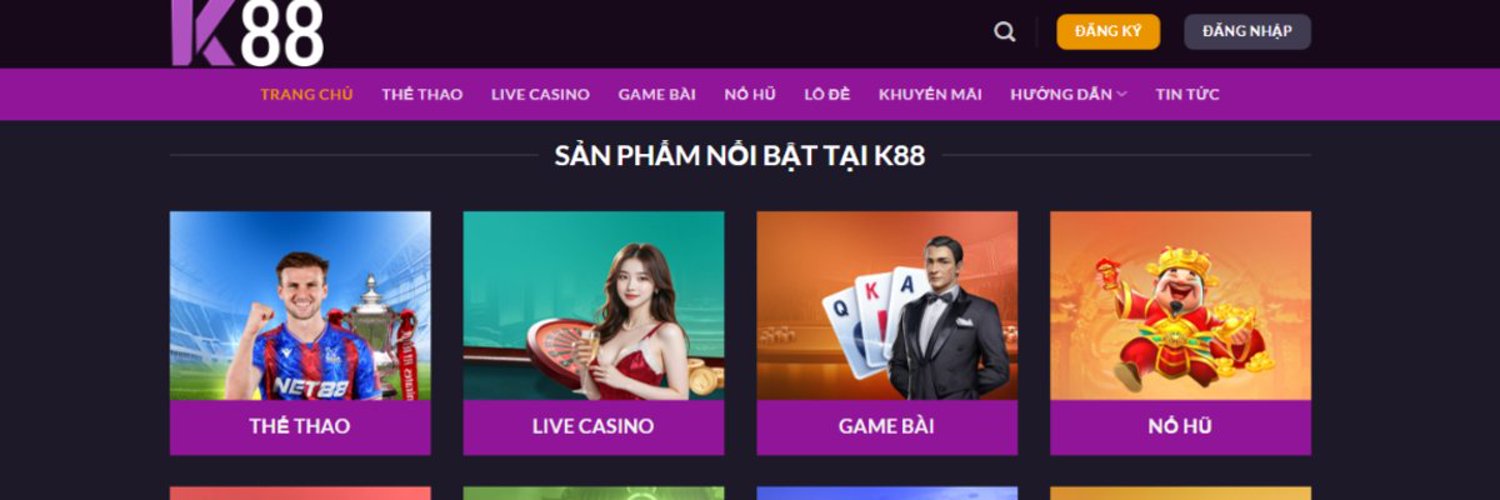Open Thể Thao menu item
This screenshot has width=1500, height=500.
click(422, 94)
